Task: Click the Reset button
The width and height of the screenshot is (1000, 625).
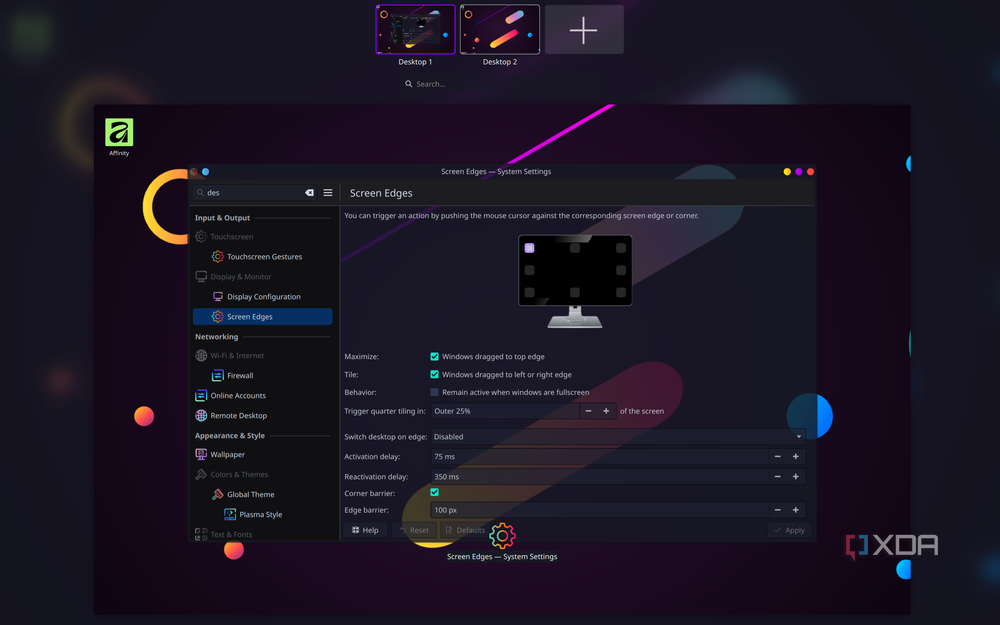Action: (x=415, y=530)
